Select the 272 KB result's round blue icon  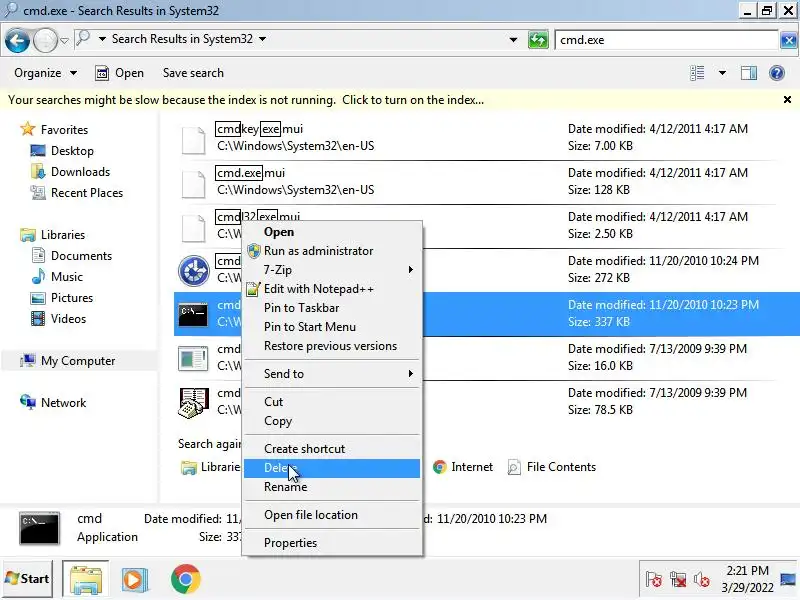(194, 270)
